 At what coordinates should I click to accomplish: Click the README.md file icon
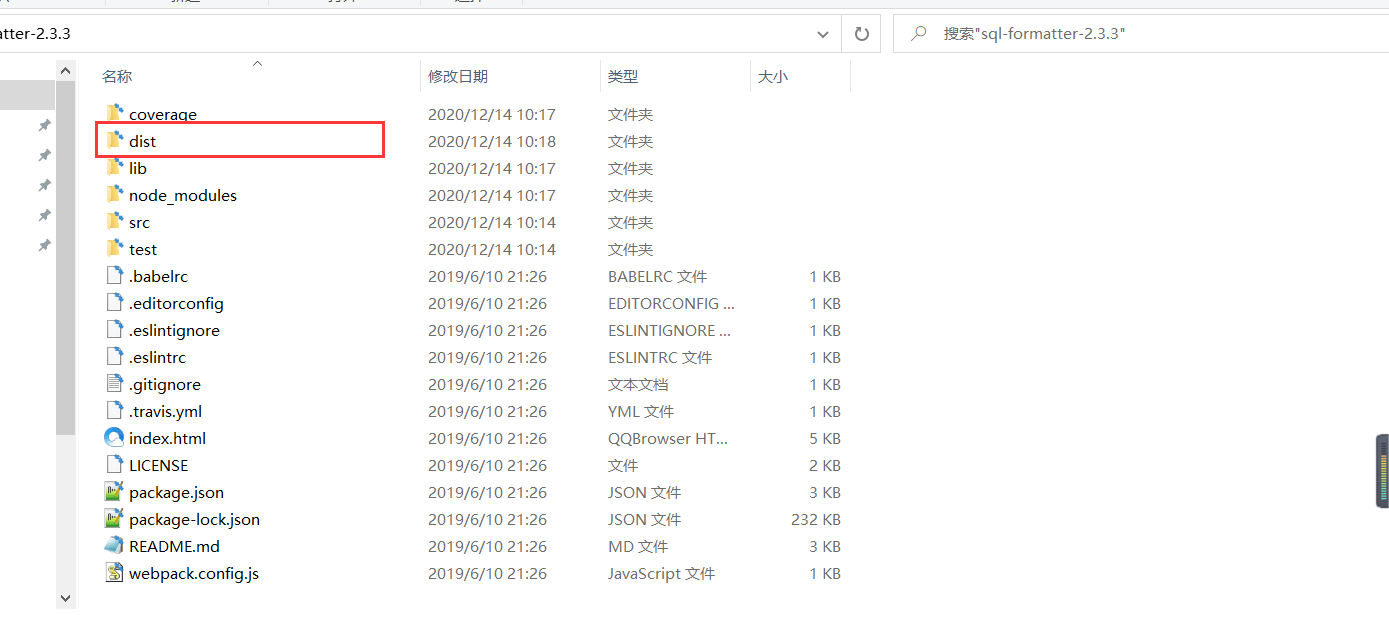tap(114, 546)
